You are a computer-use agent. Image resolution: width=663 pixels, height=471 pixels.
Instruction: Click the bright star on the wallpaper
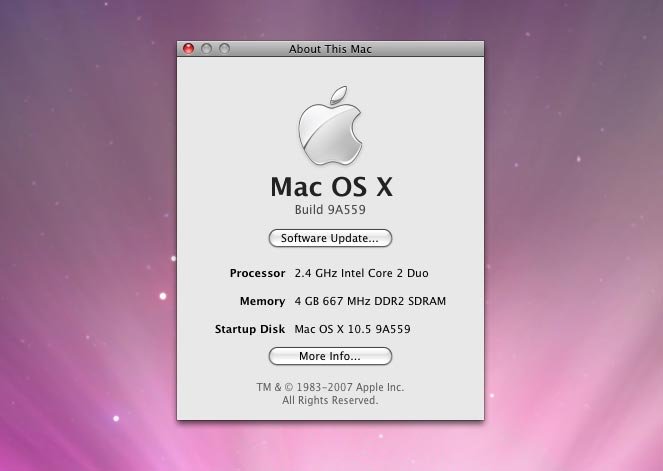tap(163, 295)
